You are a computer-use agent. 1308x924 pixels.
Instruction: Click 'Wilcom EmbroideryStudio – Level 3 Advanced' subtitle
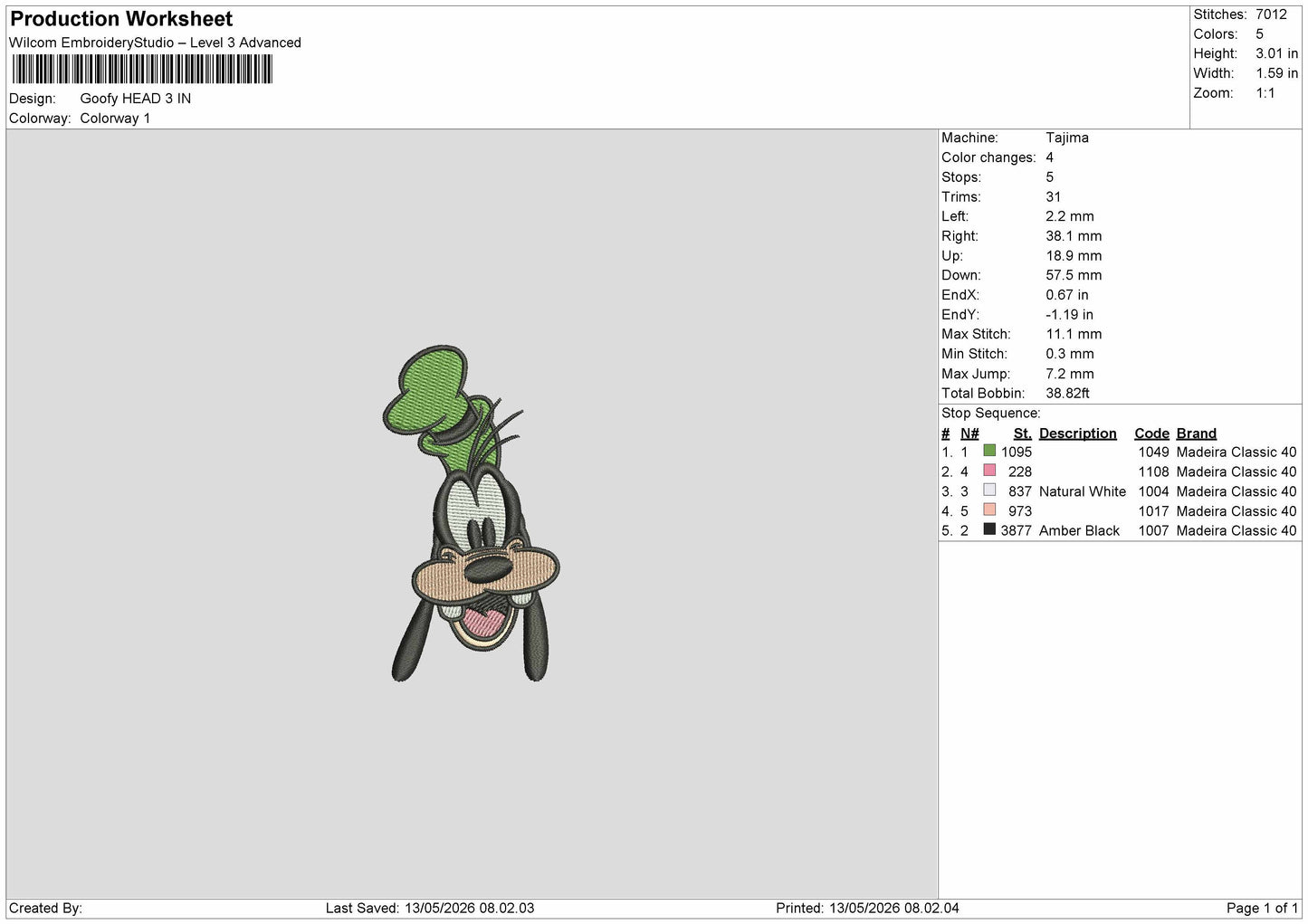pyautogui.click(x=155, y=43)
